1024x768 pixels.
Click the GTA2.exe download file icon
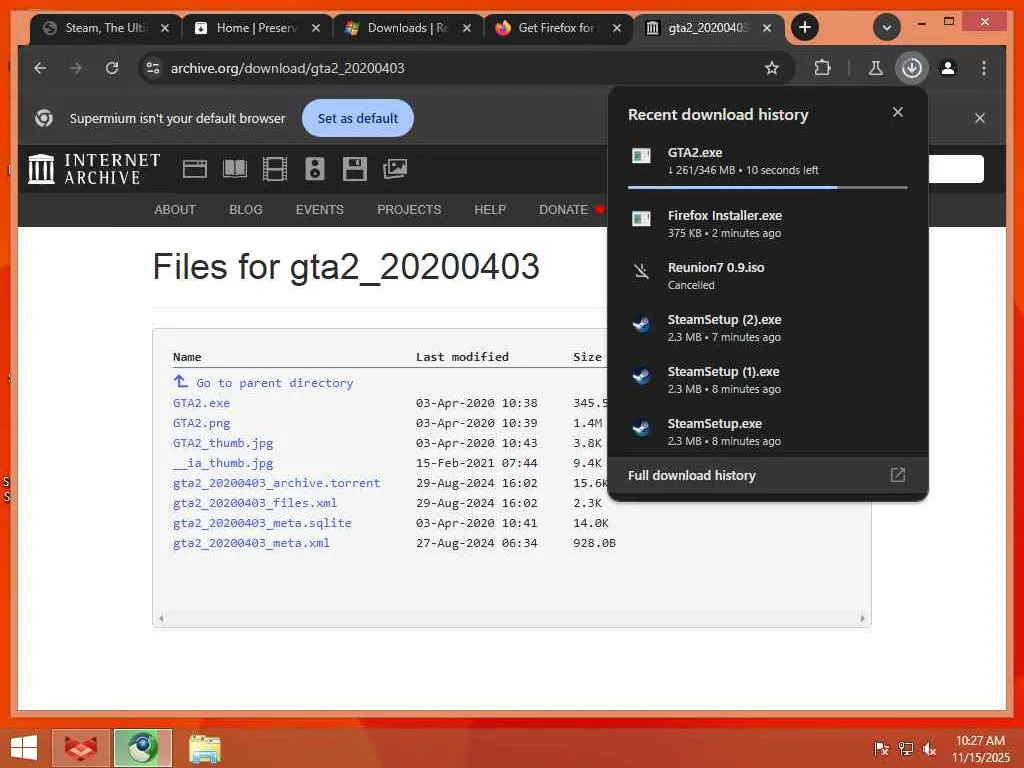(641, 156)
